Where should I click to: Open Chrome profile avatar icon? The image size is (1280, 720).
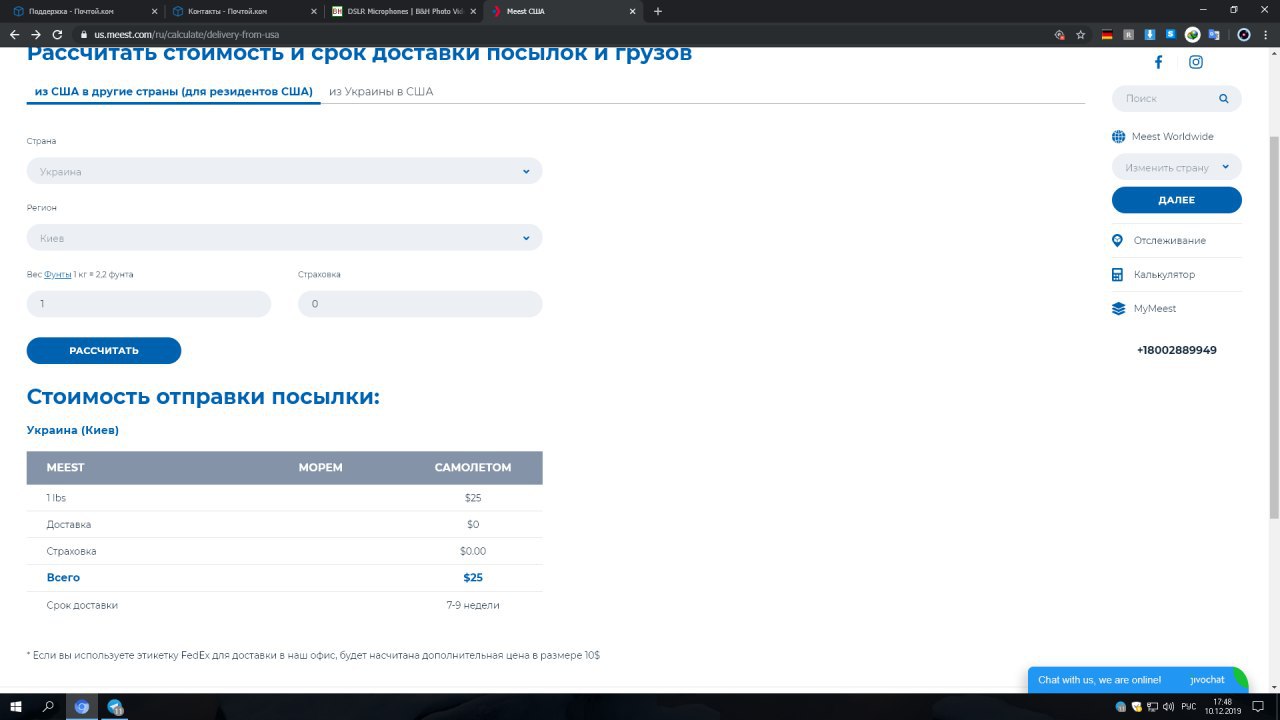click(x=1244, y=34)
